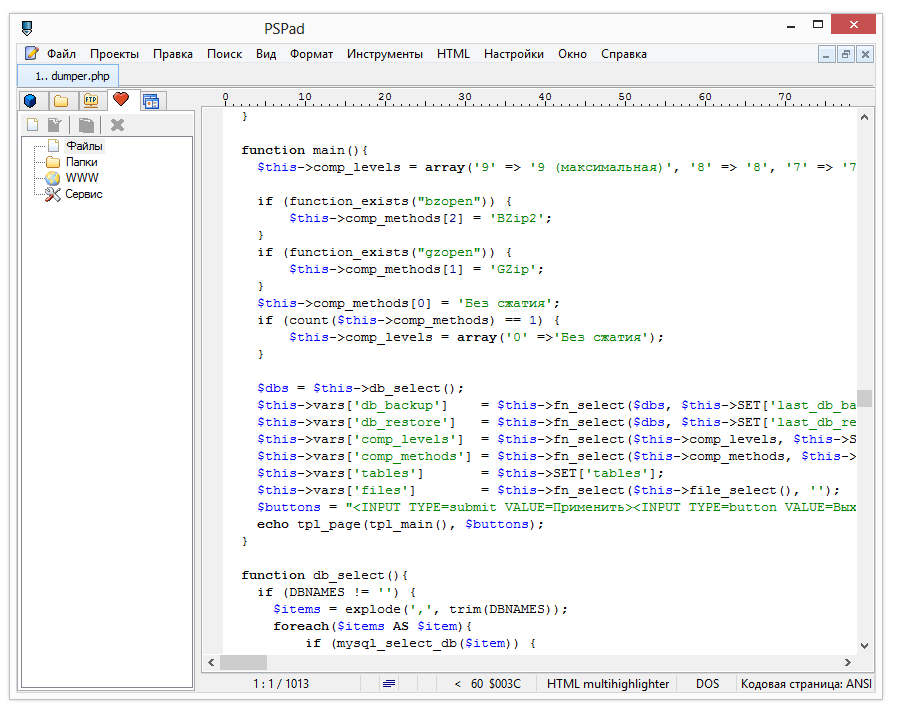Image resolution: width=899 pixels, height=712 pixels.
Task: Open the Файл menu
Action: coord(61,54)
